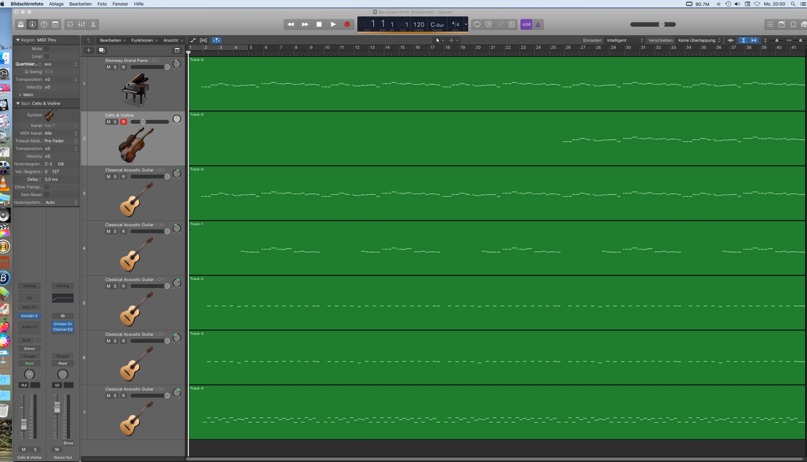Duplicate track button next to plus
807x462 pixels.
(x=101, y=50)
